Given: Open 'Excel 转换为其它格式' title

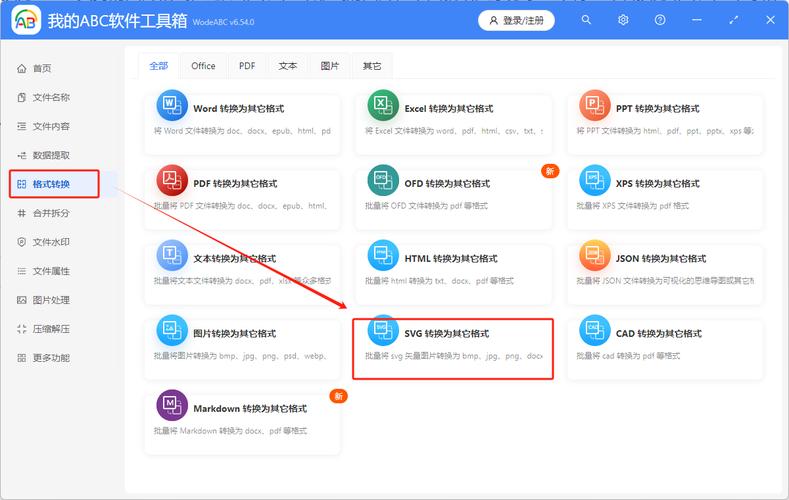Looking at the screenshot, I should [x=449, y=109].
